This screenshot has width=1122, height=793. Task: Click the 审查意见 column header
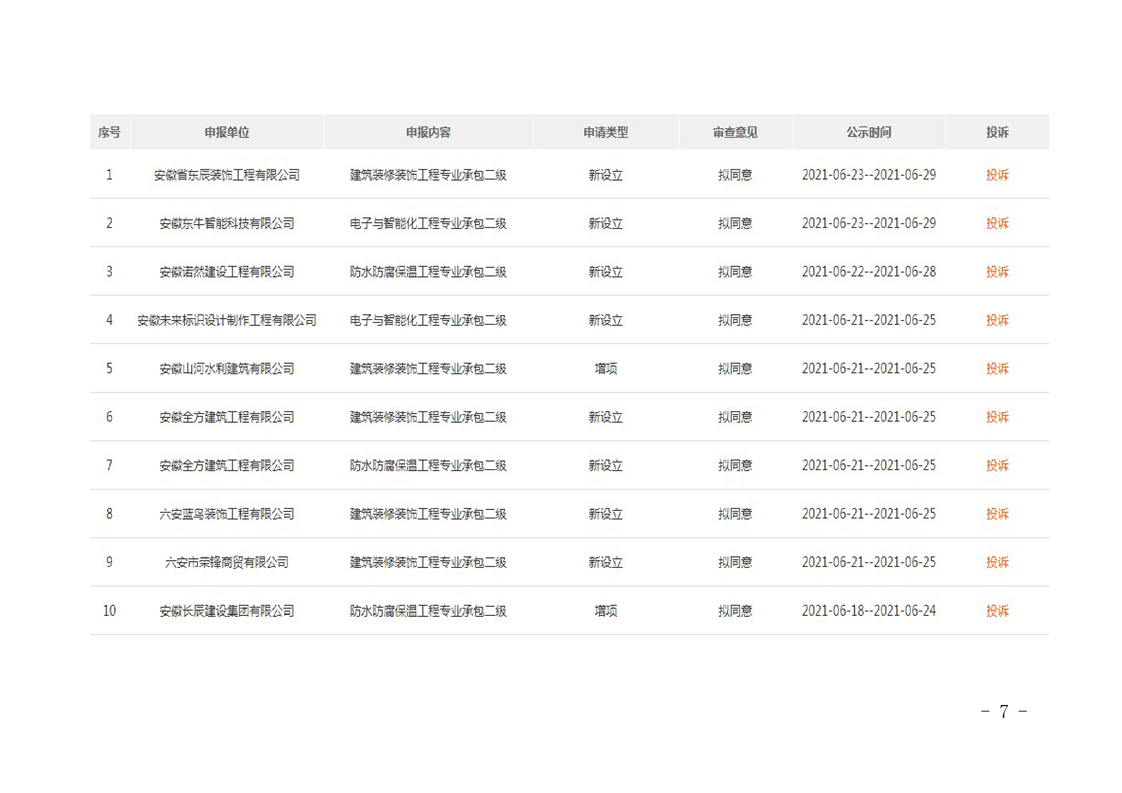735,132
